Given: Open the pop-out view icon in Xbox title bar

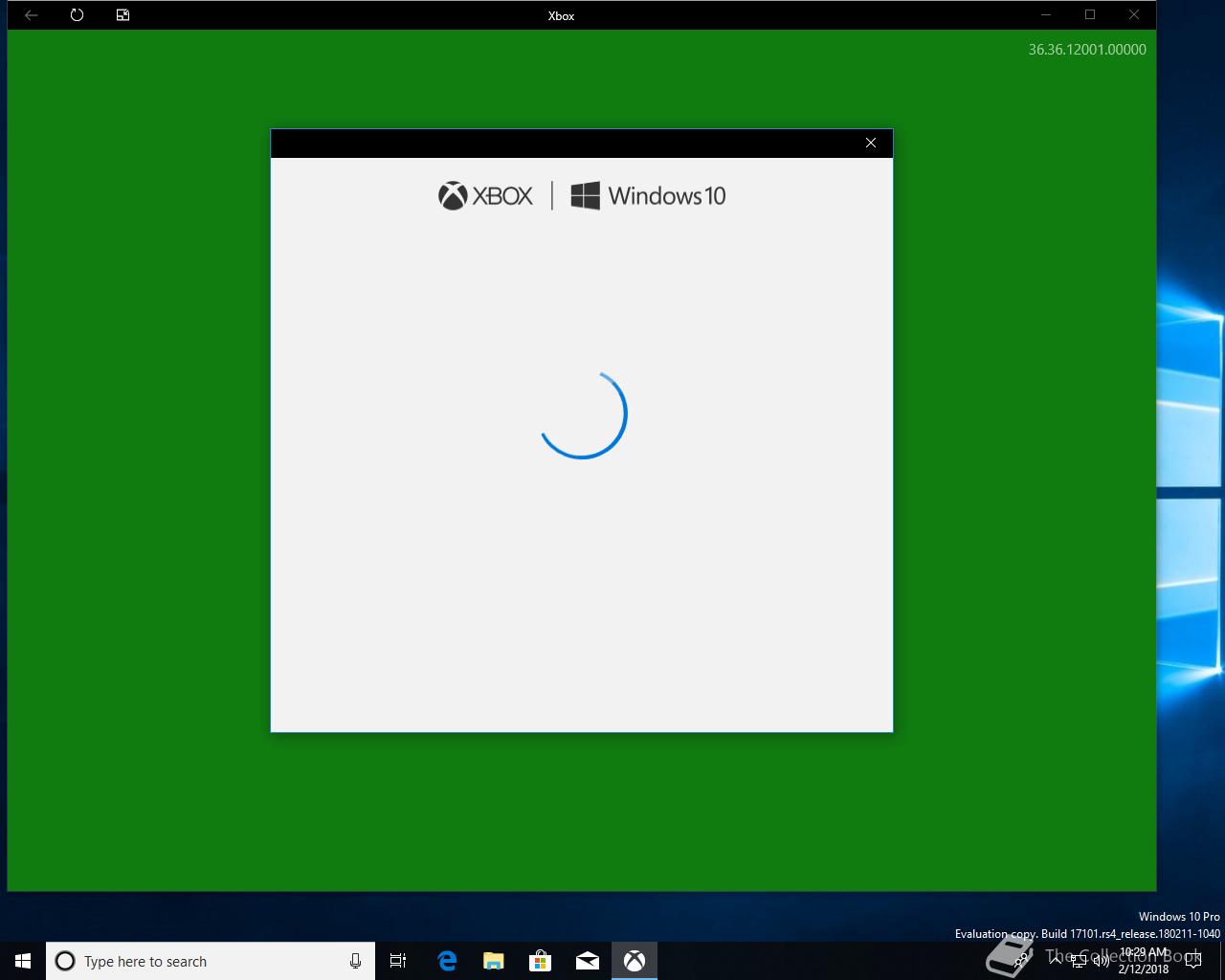Looking at the screenshot, I should point(122,15).
